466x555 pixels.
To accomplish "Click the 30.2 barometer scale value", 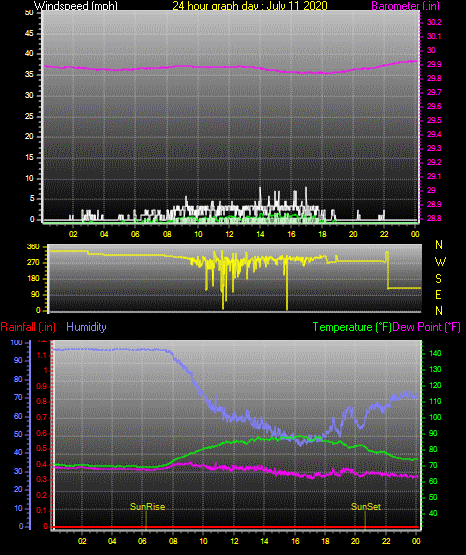I will point(434,22).
